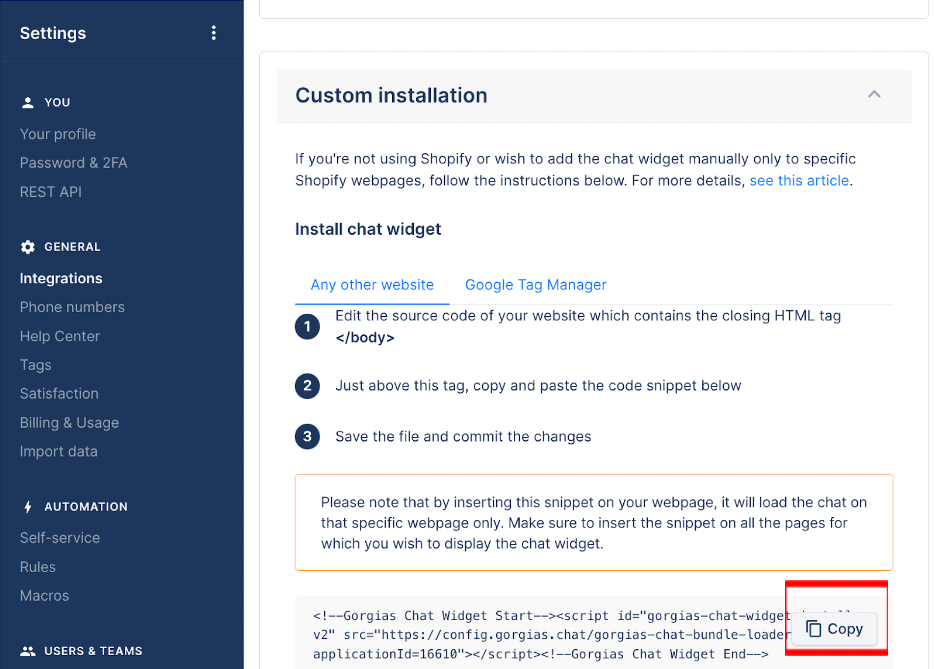Open the 'see this article' link
935x669 pixels.
799,181
